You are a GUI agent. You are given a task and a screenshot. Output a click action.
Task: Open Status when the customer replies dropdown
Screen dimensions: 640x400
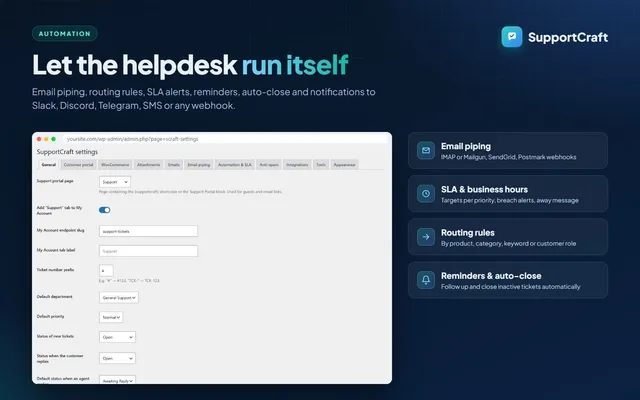(x=117, y=358)
